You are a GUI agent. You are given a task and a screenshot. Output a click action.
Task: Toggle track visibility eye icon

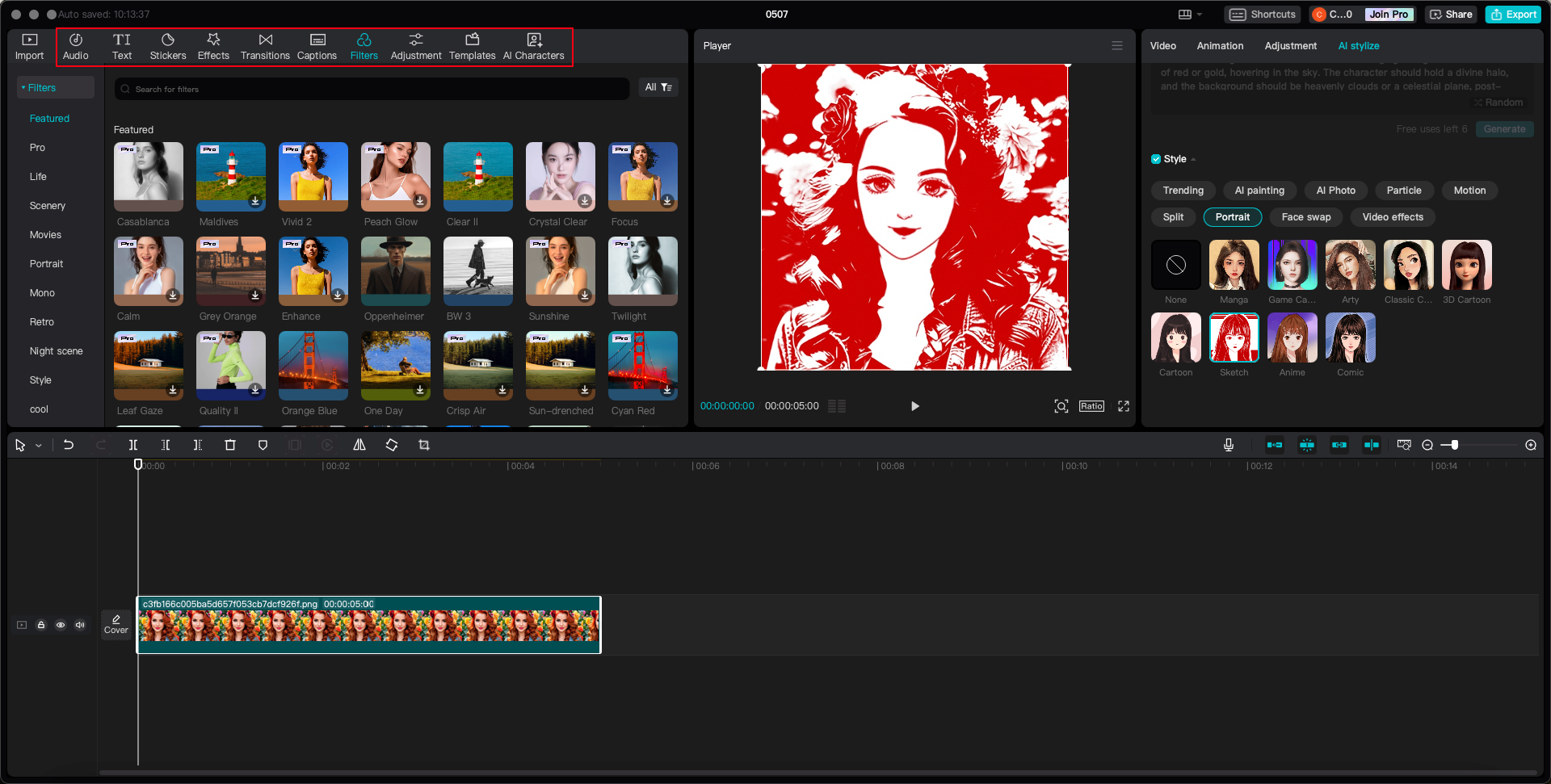61,625
